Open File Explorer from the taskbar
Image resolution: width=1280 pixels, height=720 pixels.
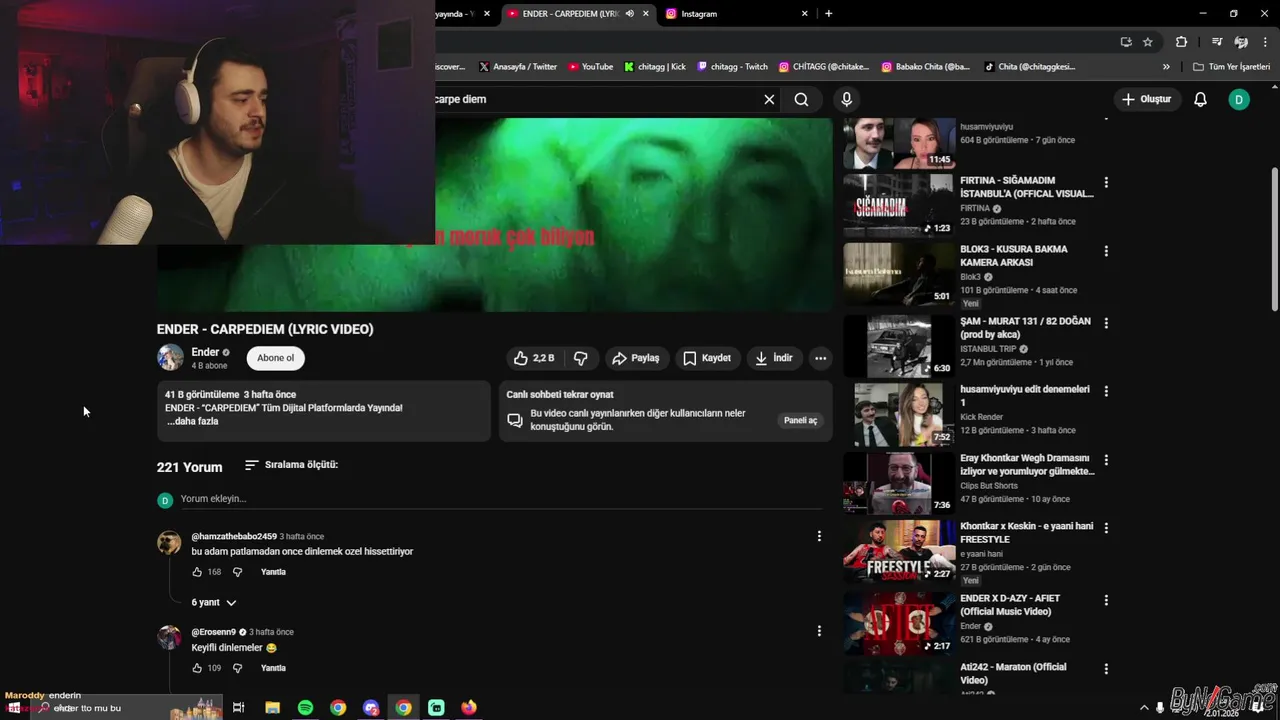click(272, 708)
